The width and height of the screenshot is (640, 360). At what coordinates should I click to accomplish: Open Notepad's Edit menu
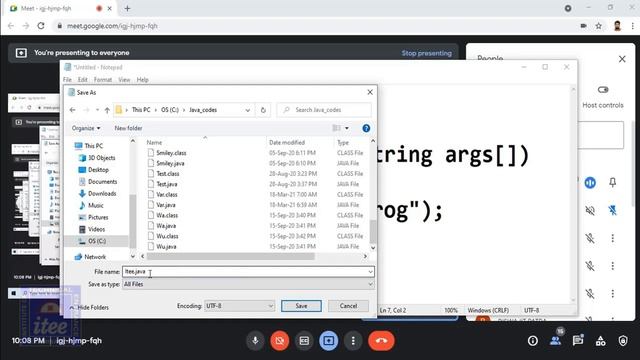pos(82,80)
